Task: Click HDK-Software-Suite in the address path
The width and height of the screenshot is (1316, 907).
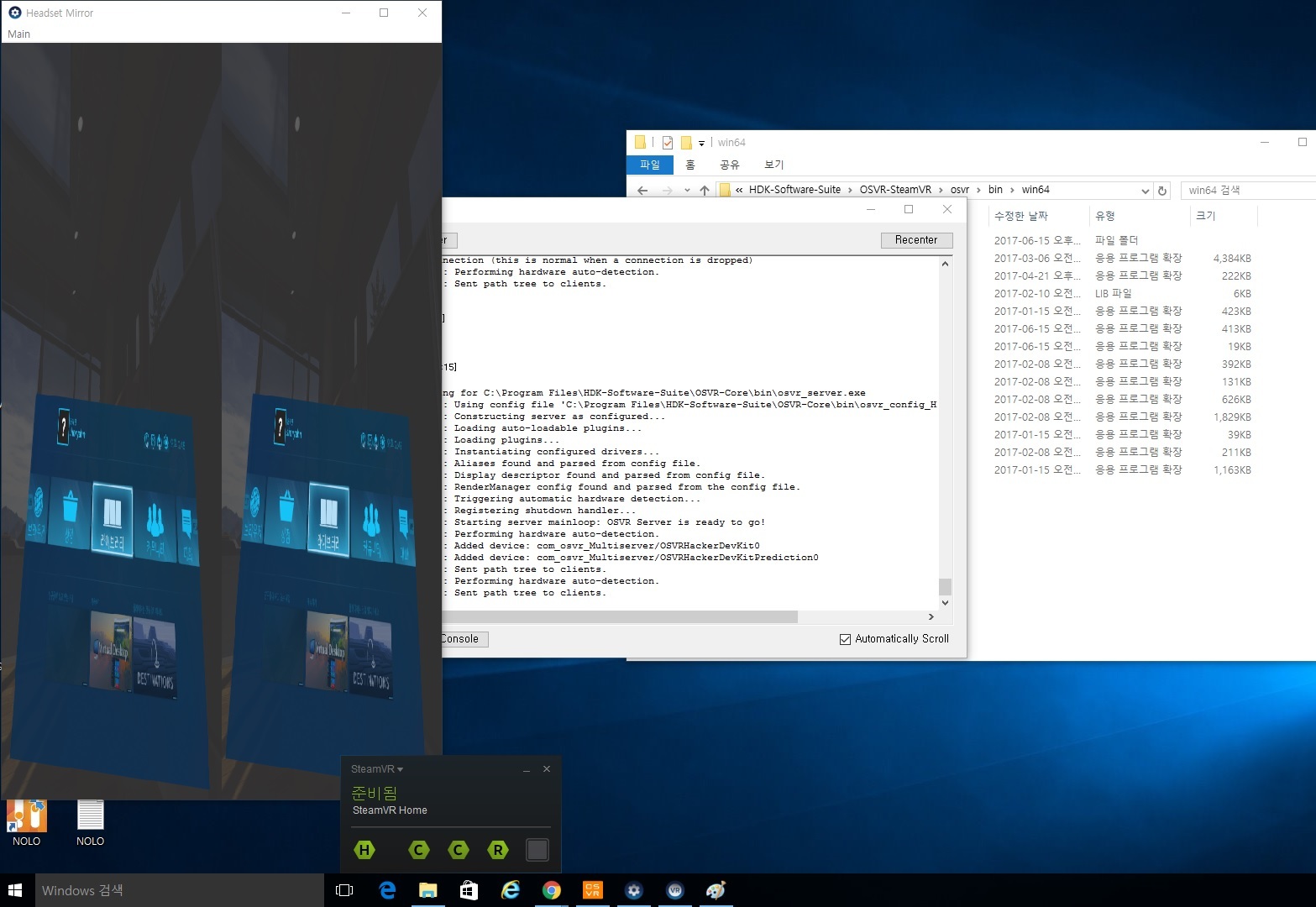Action: click(794, 190)
